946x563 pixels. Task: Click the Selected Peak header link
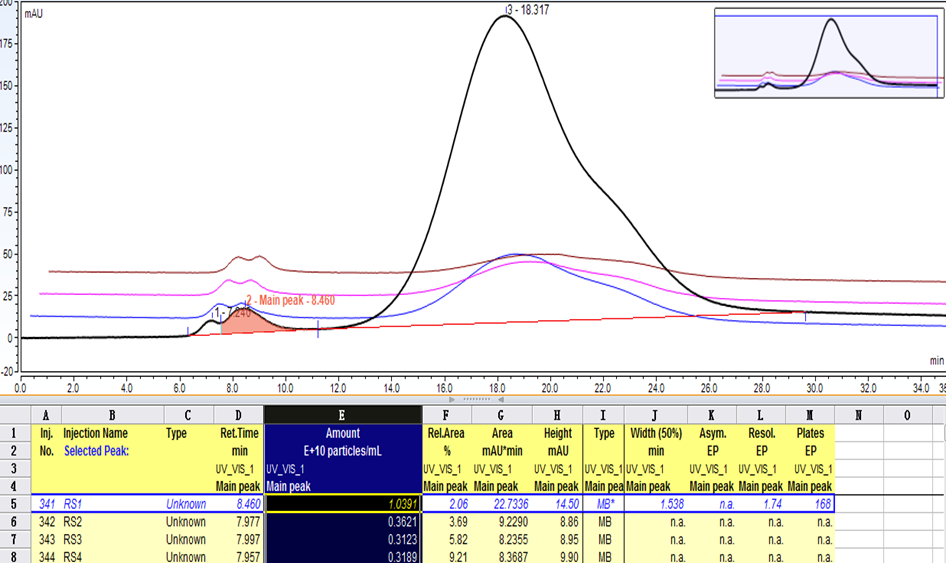coord(96,452)
